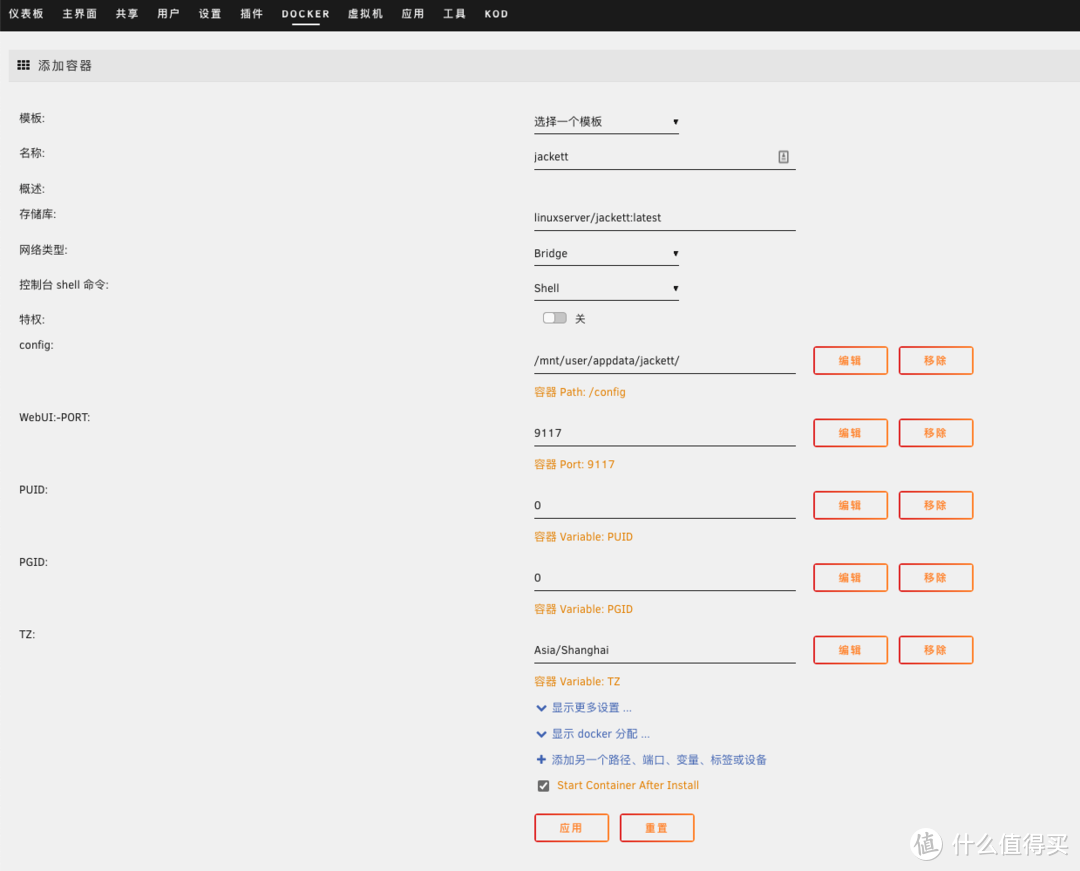Go to the 插件 plugins tab
The height and width of the screenshot is (871, 1080).
click(252, 14)
